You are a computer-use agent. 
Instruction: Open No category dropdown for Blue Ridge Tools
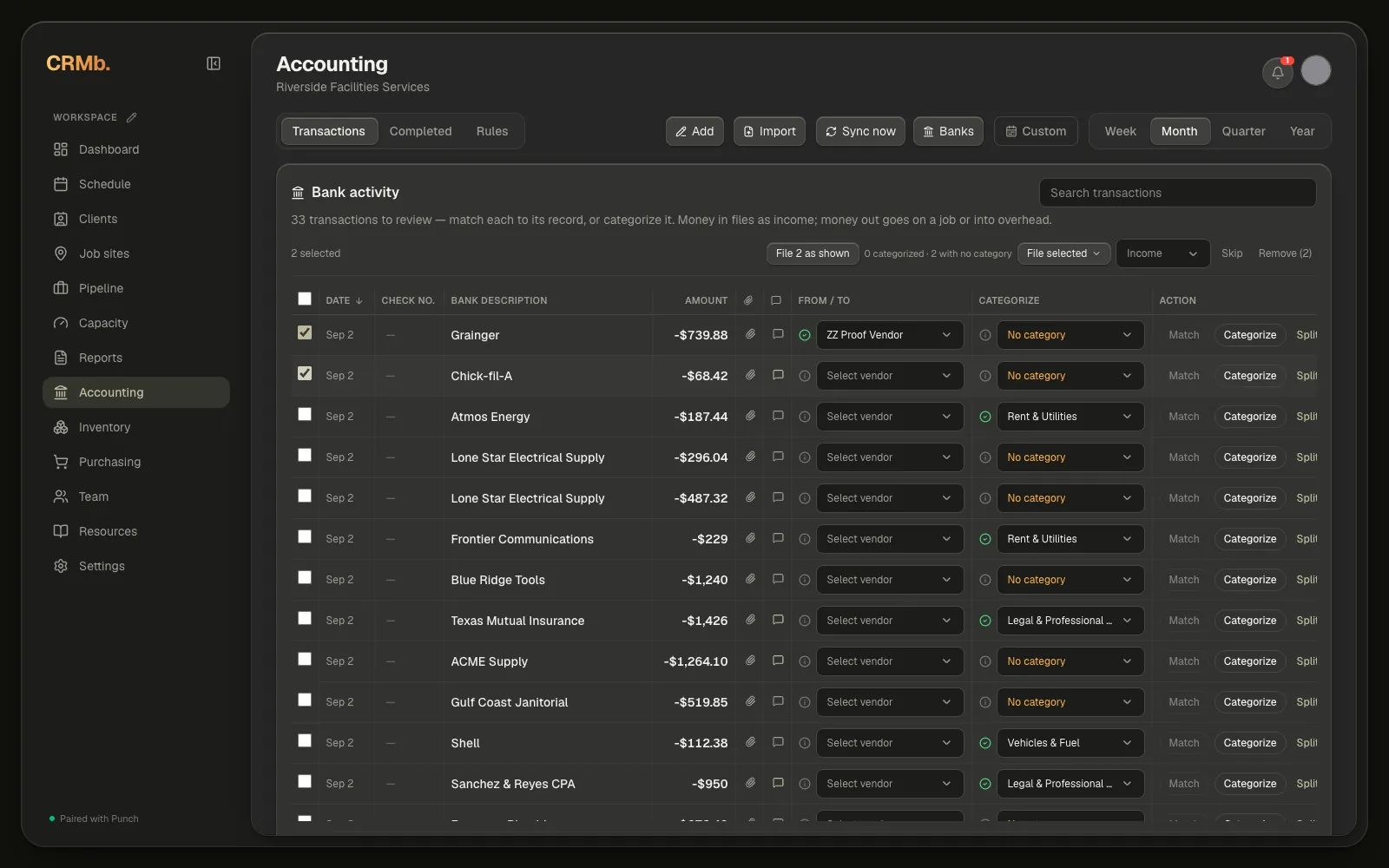[1070, 580]
